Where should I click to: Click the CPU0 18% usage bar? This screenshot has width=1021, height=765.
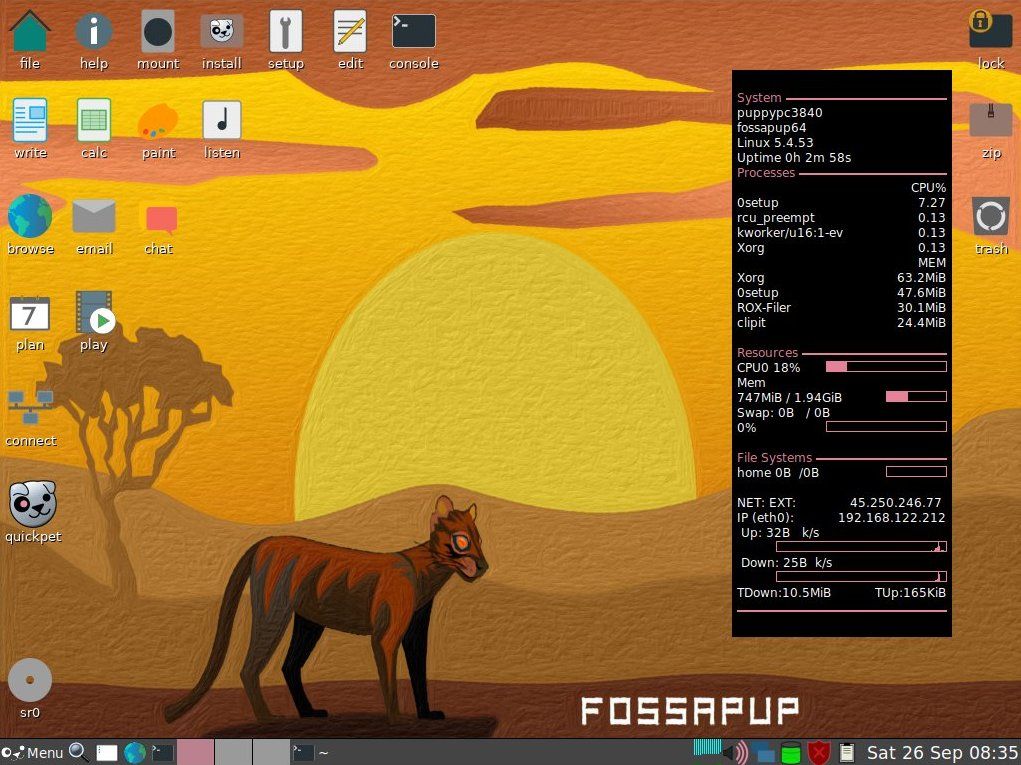(886, 367)
